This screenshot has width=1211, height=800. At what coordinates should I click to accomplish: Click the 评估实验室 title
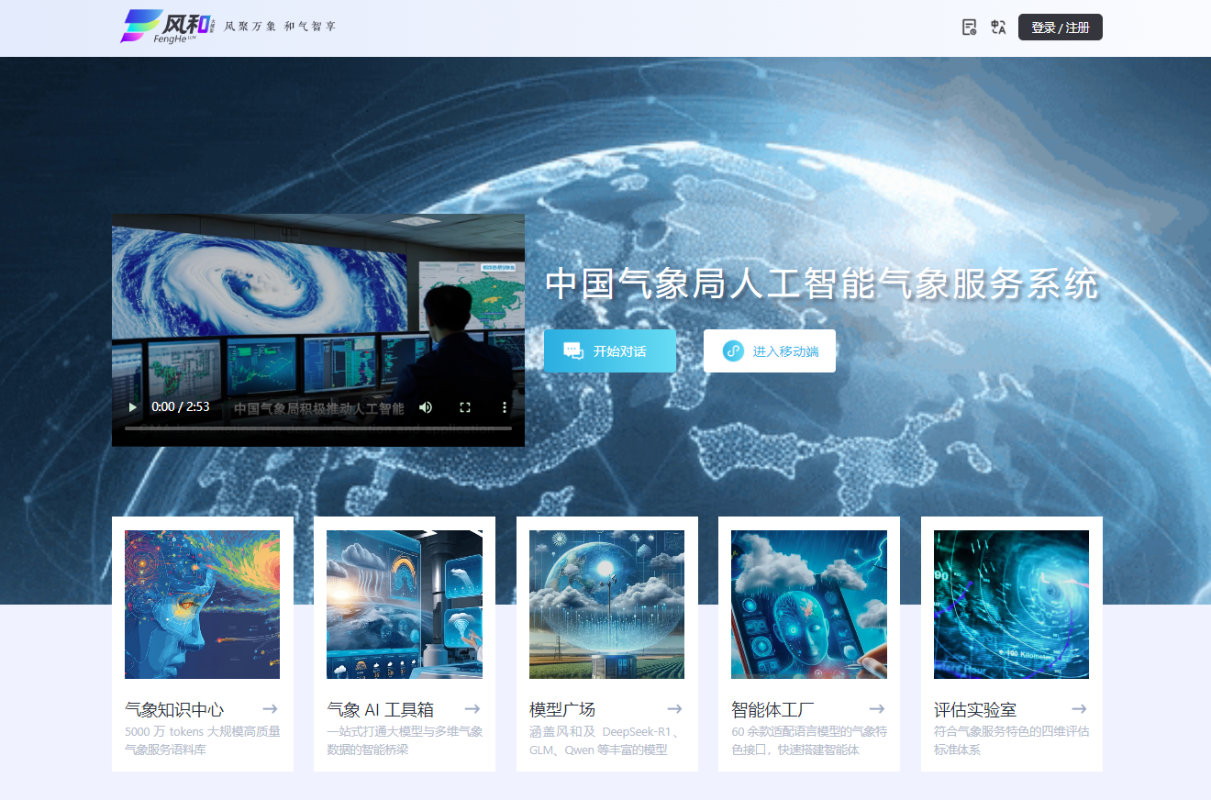click(x=975, y=710)
